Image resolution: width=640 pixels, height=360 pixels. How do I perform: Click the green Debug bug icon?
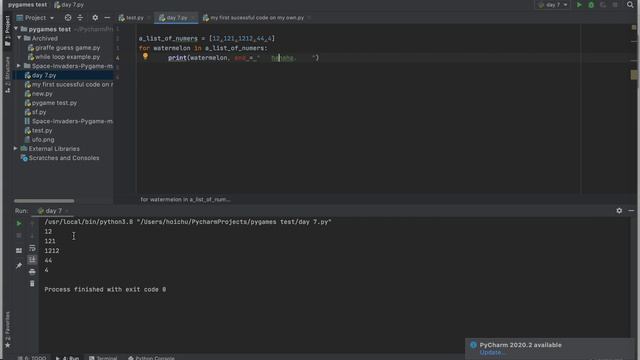[x=591, y=5]
